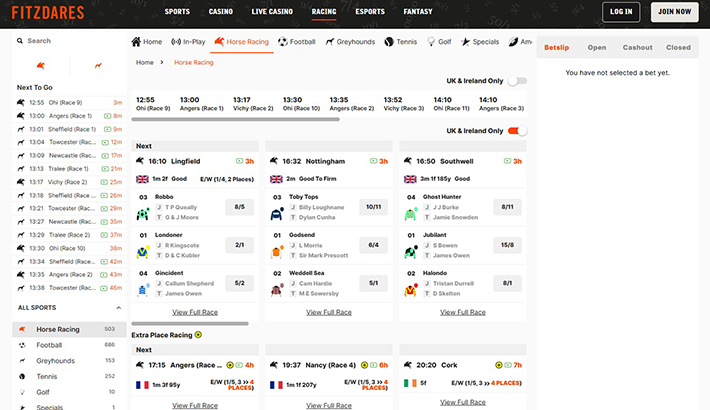Switch to the Cashout tab

coord(638,48)
